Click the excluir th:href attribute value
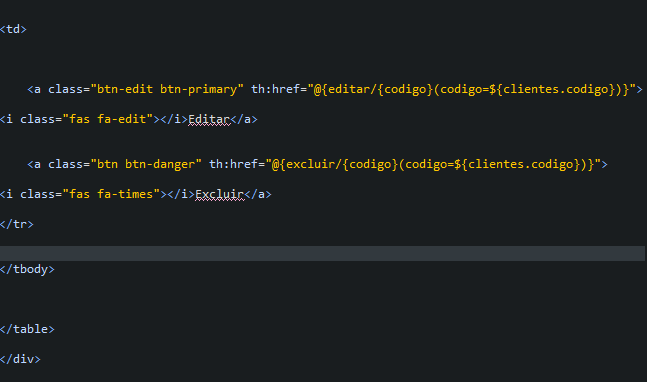Viewport: 647px width, 382px height. tap(433, 164)
